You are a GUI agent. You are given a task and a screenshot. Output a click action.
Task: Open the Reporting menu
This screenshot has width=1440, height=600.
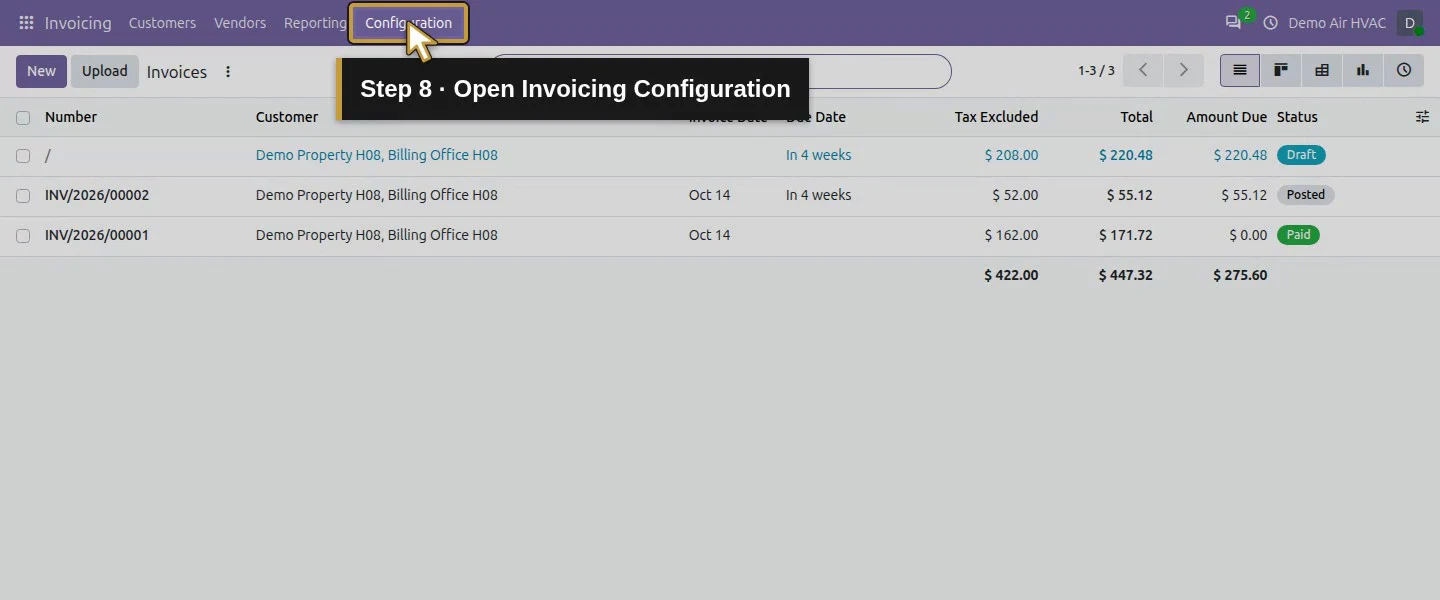[x=315, y=23]
